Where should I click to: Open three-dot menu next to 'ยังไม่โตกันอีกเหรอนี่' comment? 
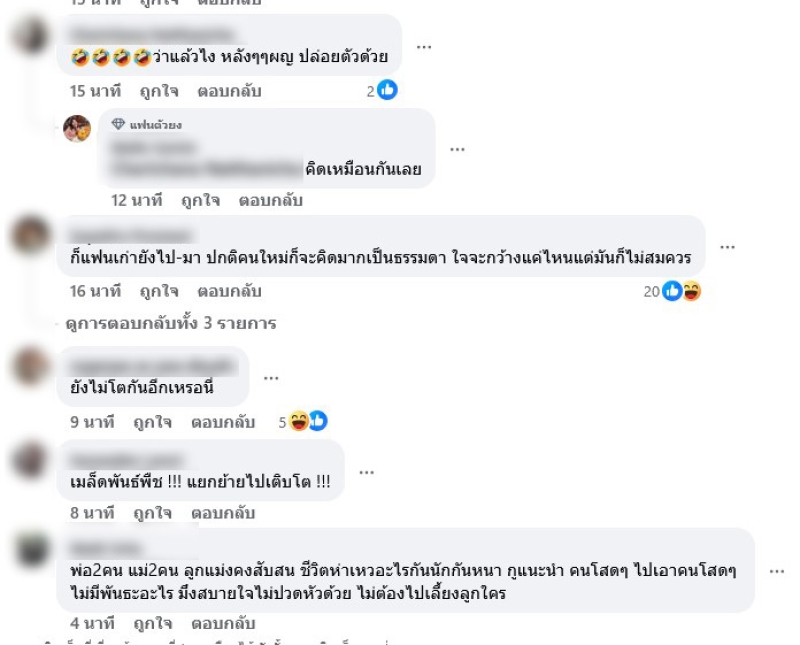271,378
